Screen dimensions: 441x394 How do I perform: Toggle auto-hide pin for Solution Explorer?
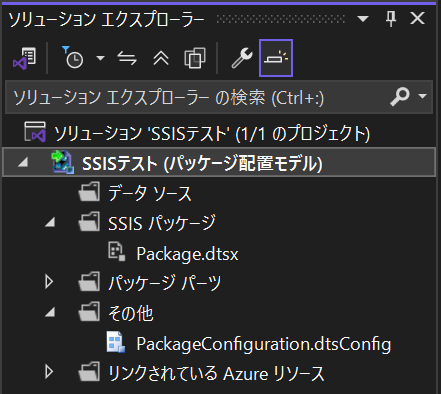(391, 19)
